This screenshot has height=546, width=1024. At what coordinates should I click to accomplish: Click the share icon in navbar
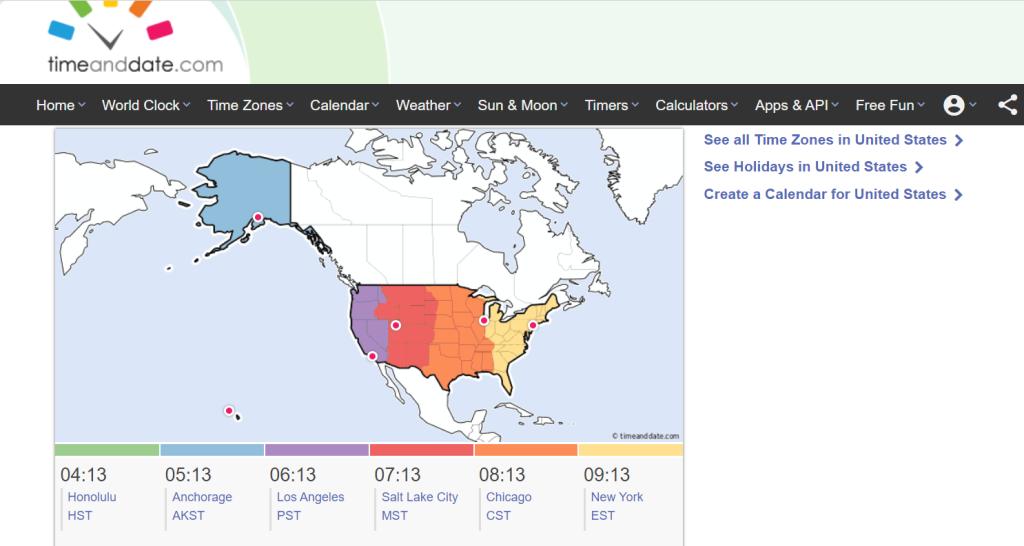pos(1007,105)
